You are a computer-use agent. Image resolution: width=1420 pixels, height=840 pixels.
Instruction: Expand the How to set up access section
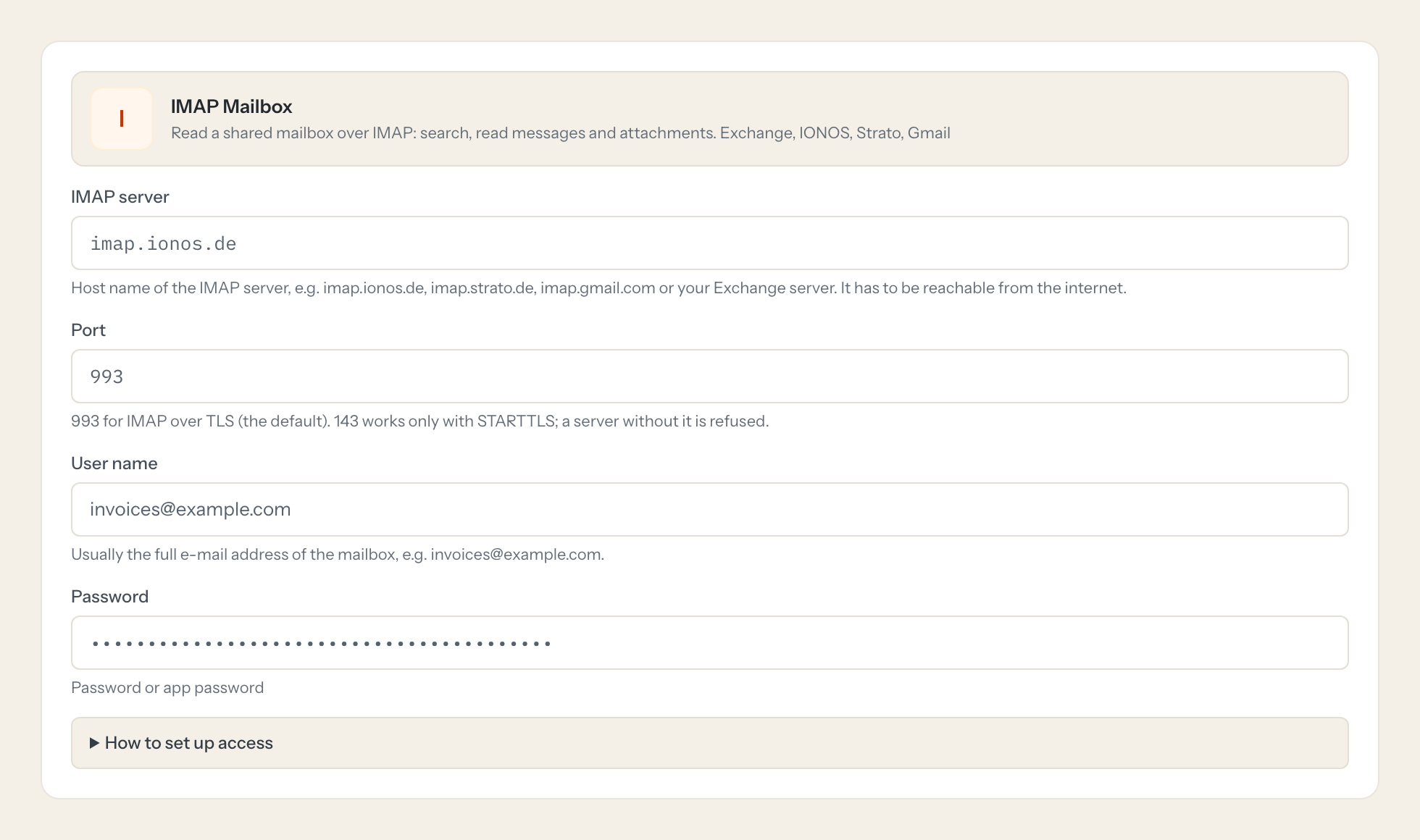710,743
